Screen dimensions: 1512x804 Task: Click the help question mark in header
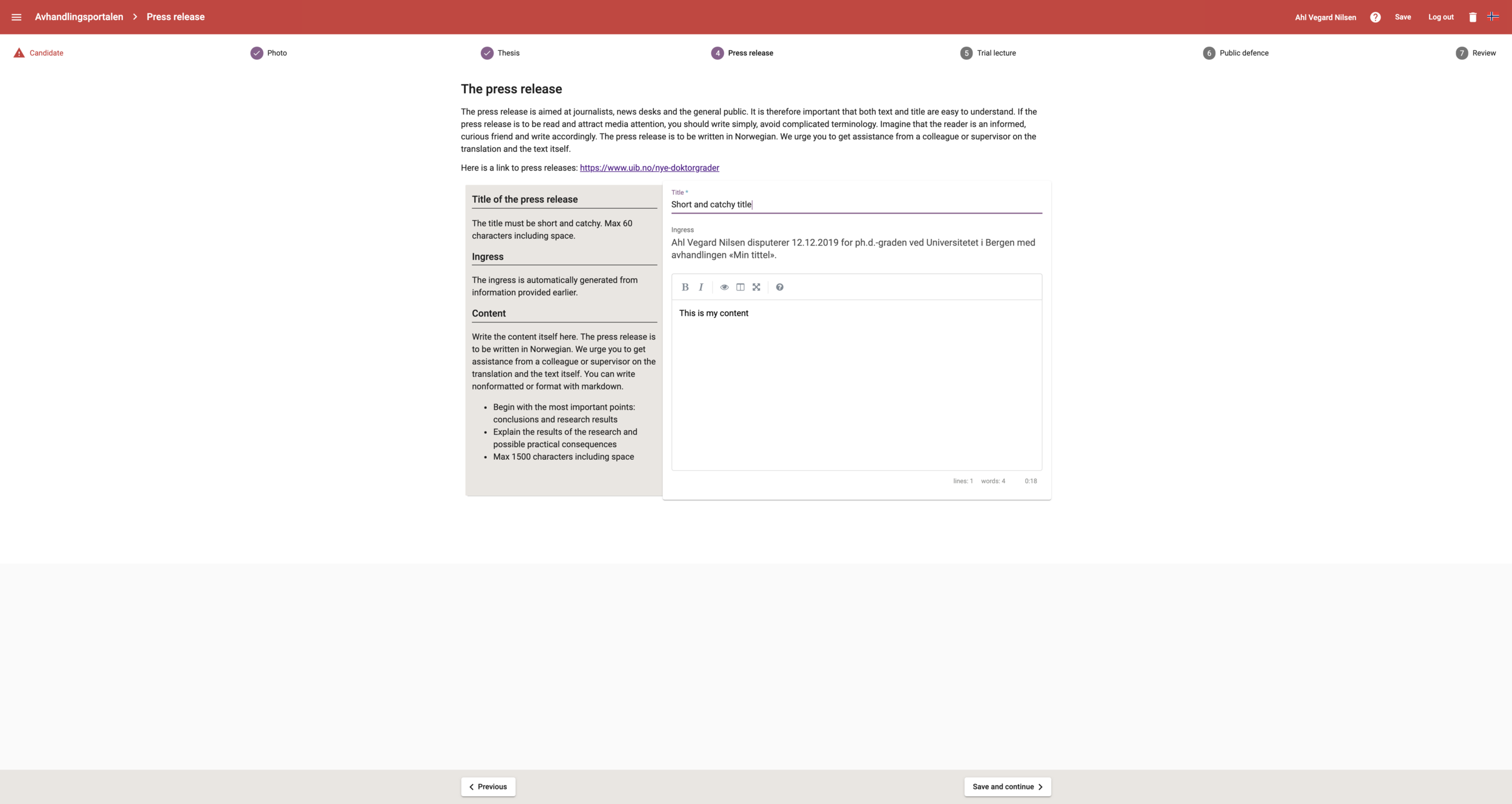(x=1375, y=17)
